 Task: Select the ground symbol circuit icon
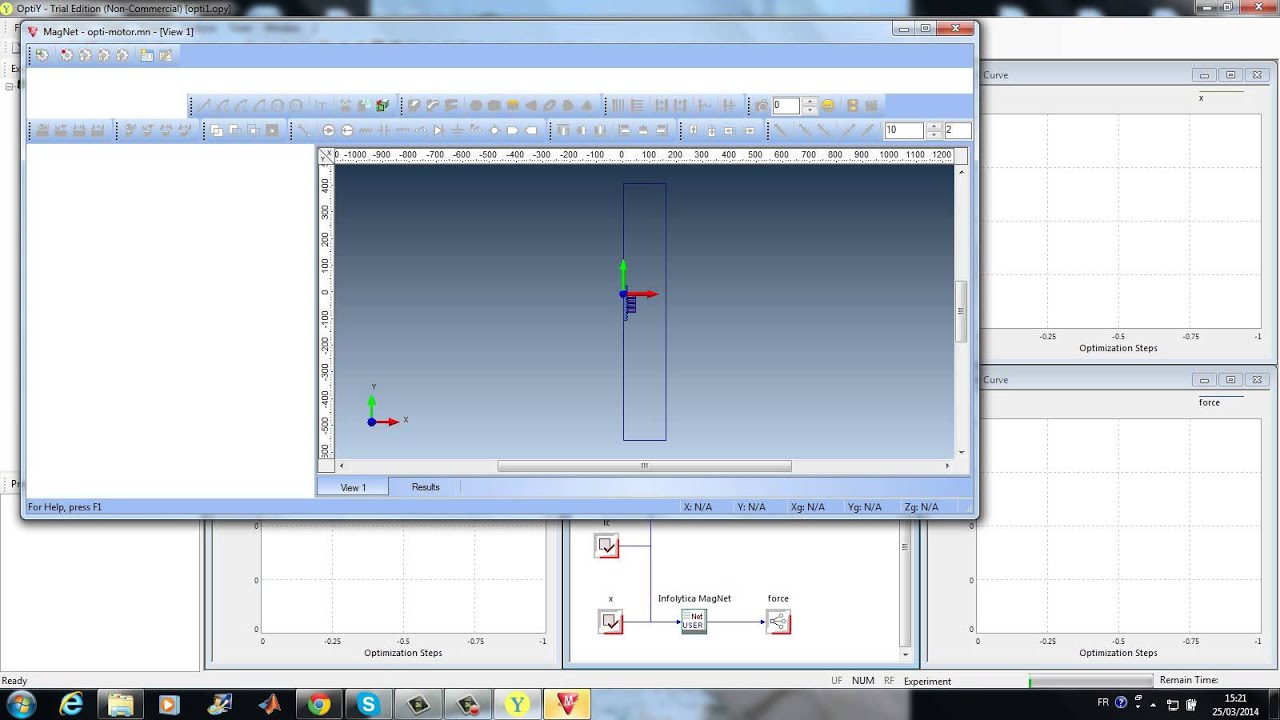pyautogui.click(x=457, y=131)
